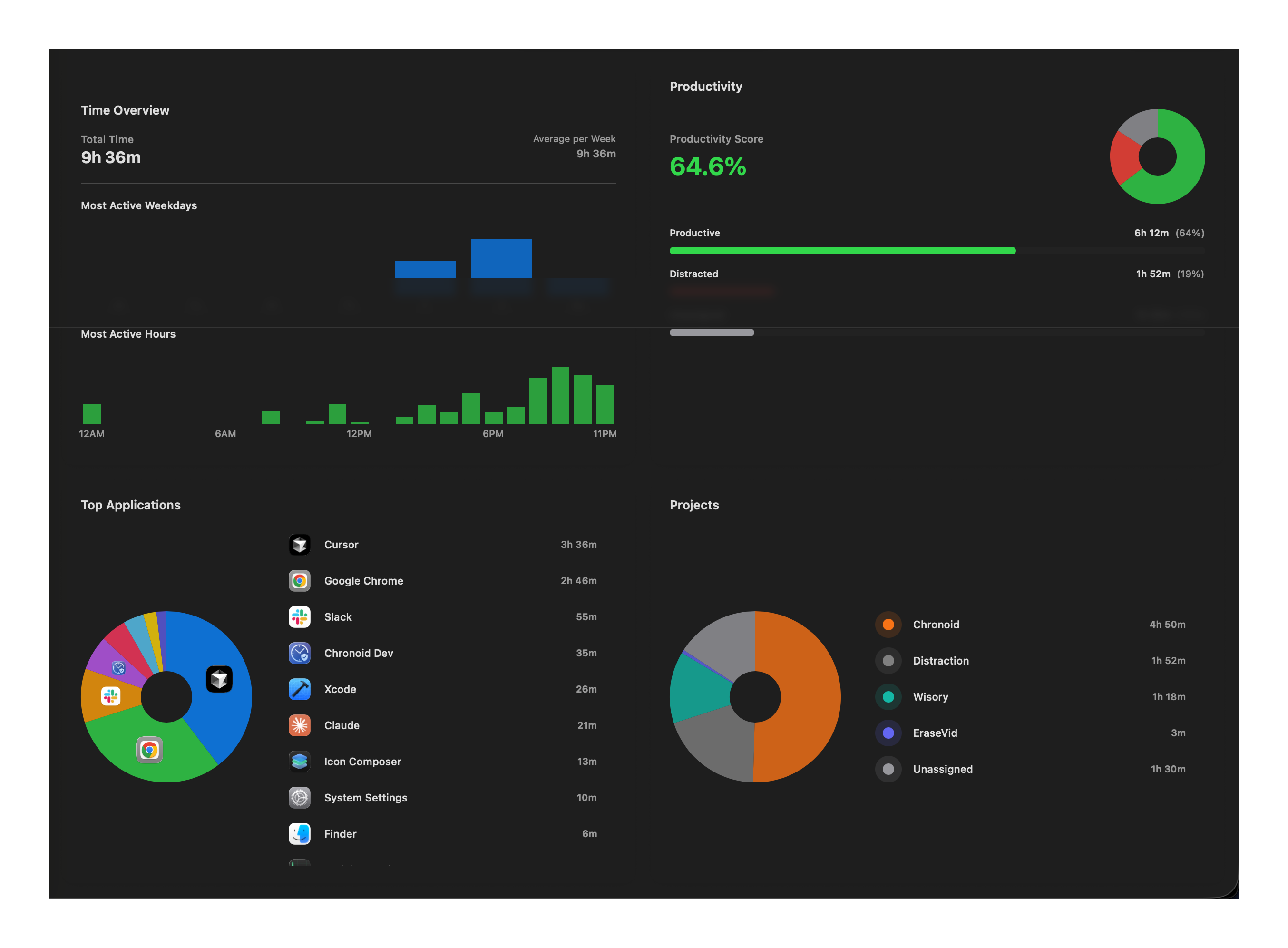Image resolution: width=1288 pixels, height=948 pixels.
Task: Click the Claude application name
Action: coord(342,725)
